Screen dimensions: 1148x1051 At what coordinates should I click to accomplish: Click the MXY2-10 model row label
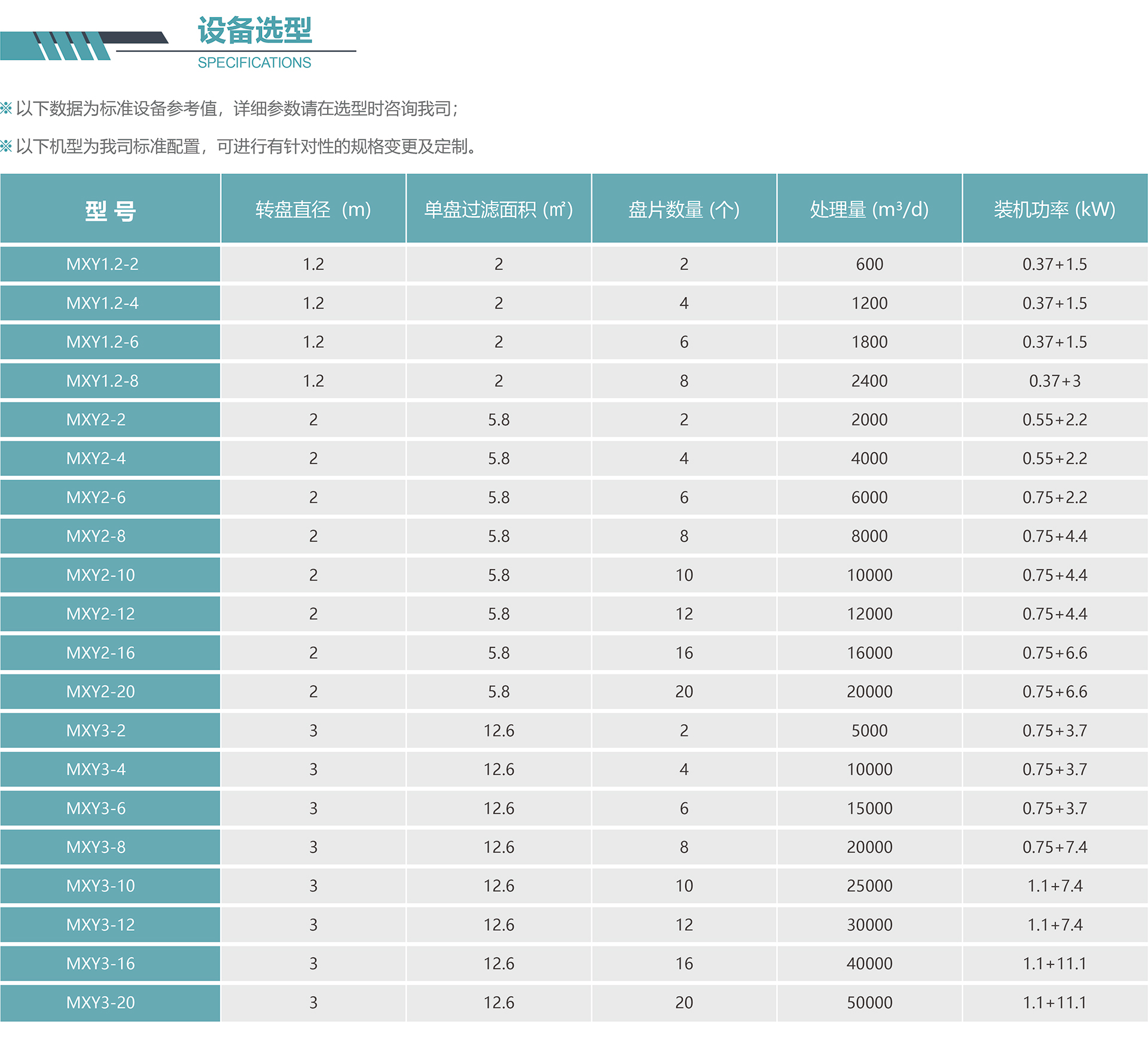[110, 575]
